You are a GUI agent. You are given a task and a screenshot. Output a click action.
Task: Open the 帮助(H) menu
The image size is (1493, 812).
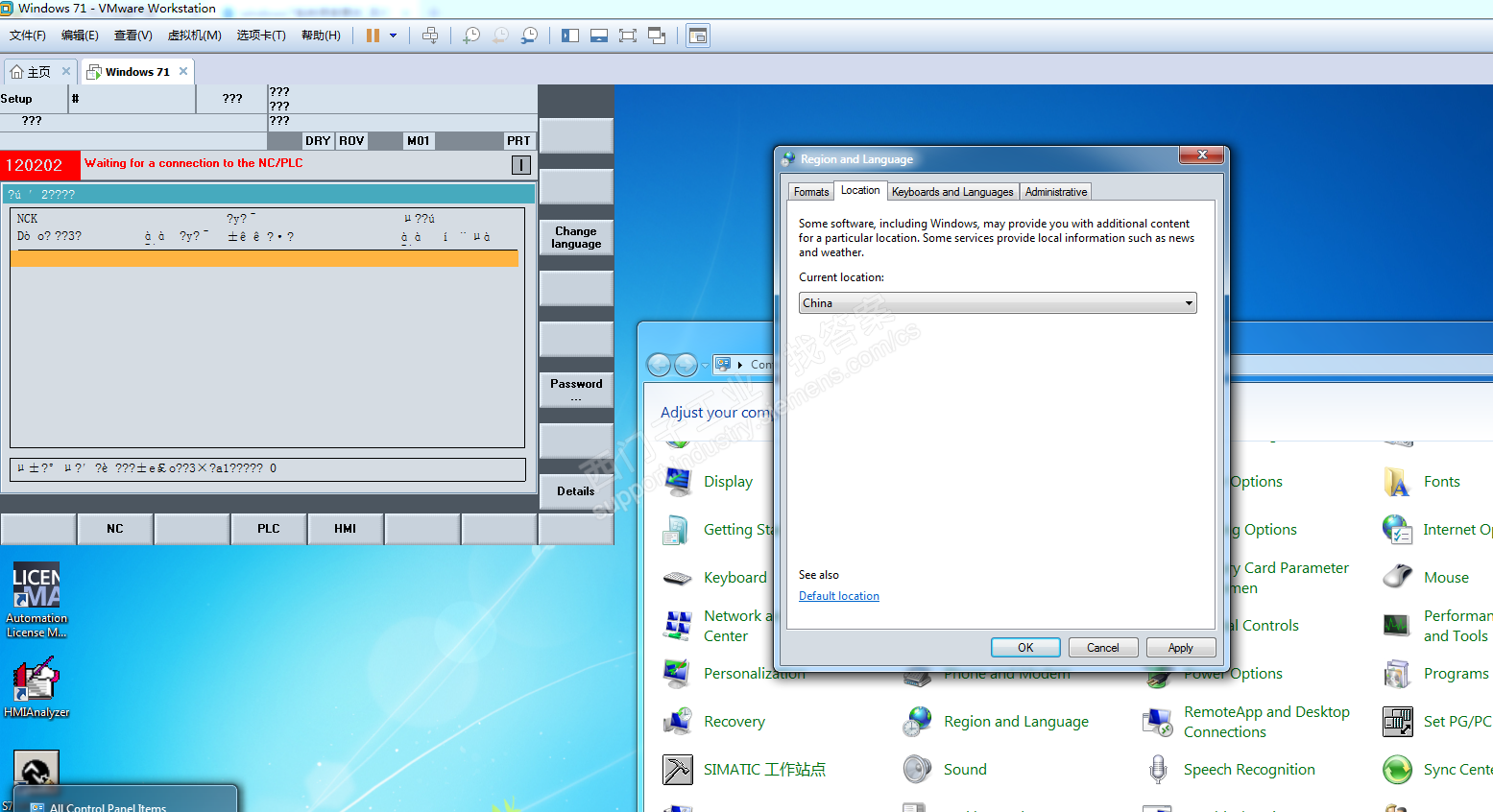pos(321,36)
